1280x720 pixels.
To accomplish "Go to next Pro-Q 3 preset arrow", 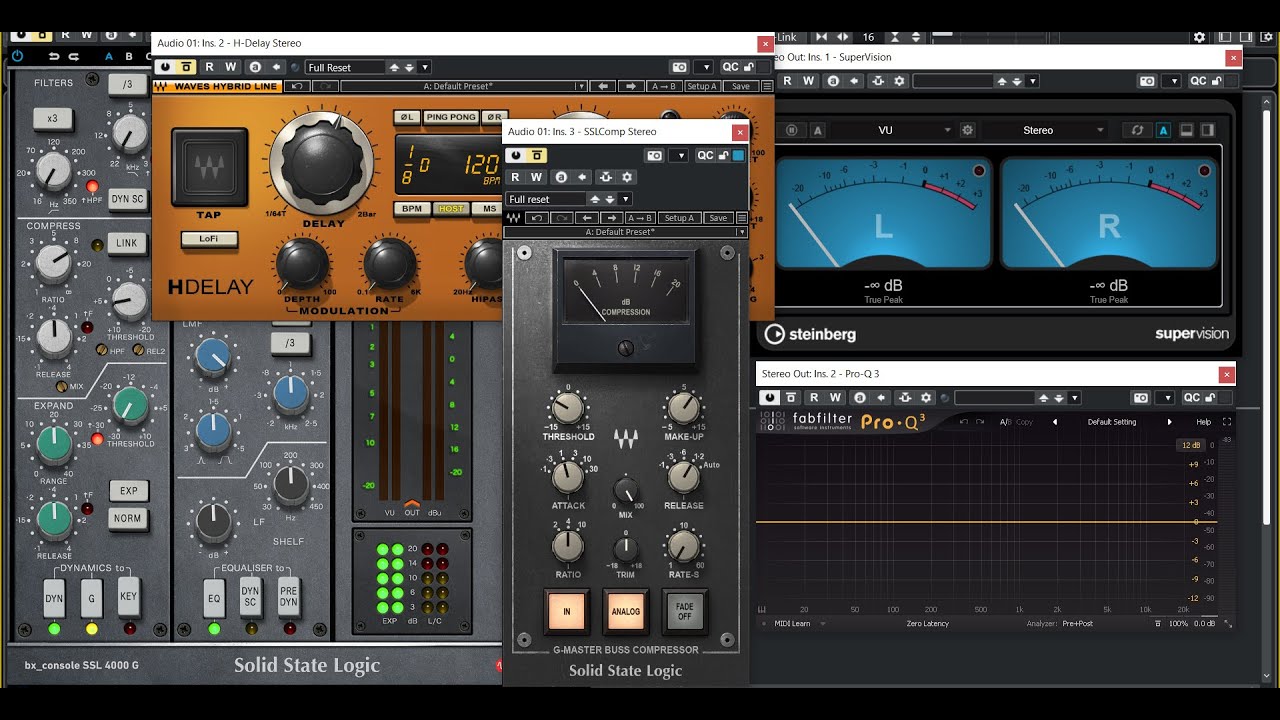I will click(1169, 422).
